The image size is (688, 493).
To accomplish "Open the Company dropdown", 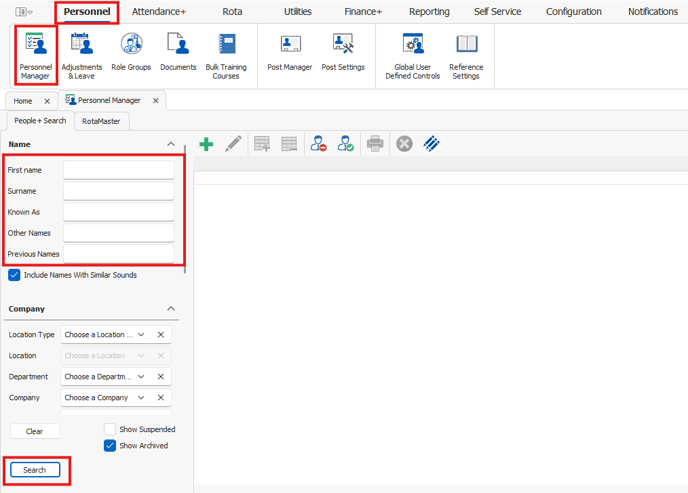I will [x=141, y=398].
